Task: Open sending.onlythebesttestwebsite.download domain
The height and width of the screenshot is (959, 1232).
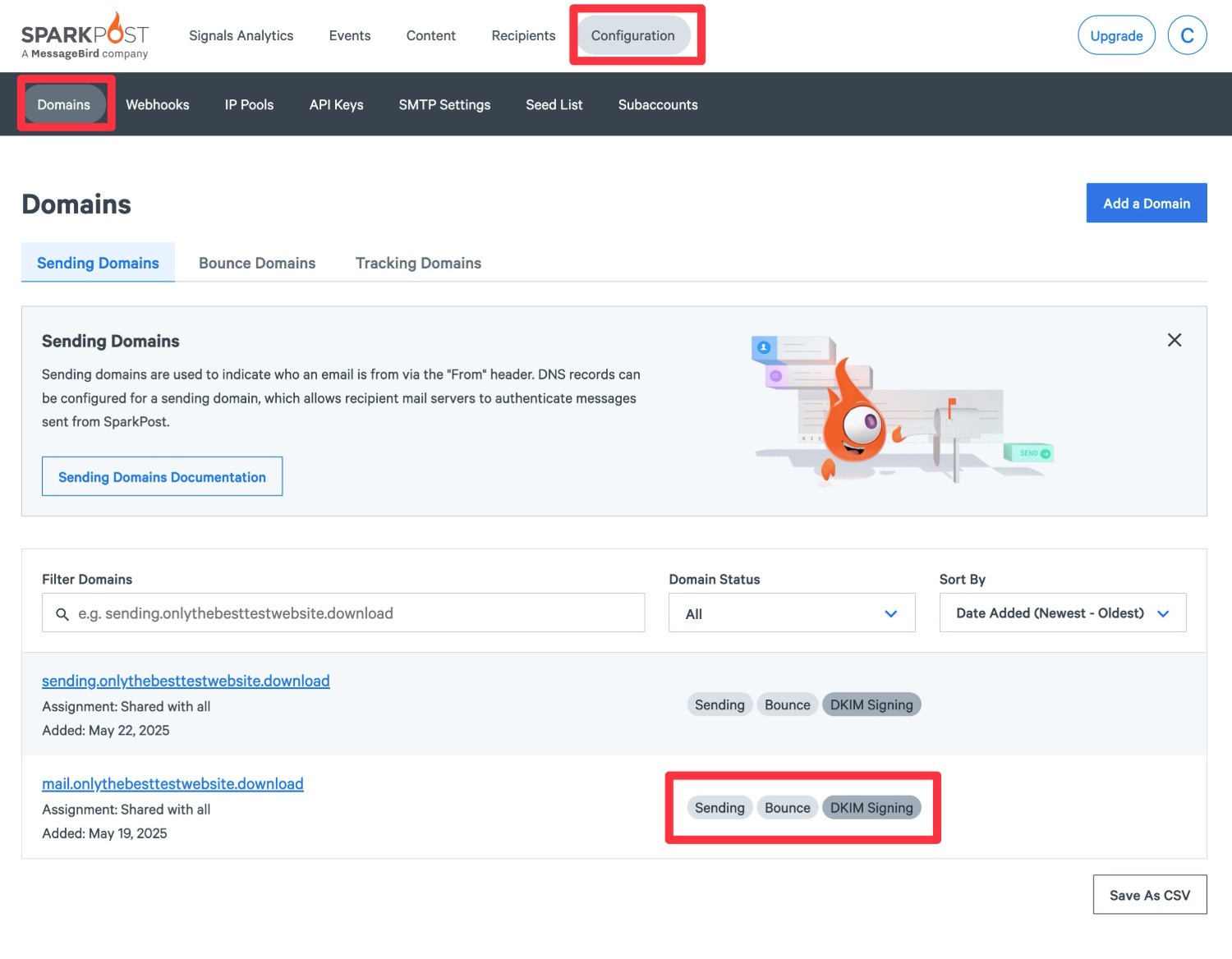Action: 186,681
